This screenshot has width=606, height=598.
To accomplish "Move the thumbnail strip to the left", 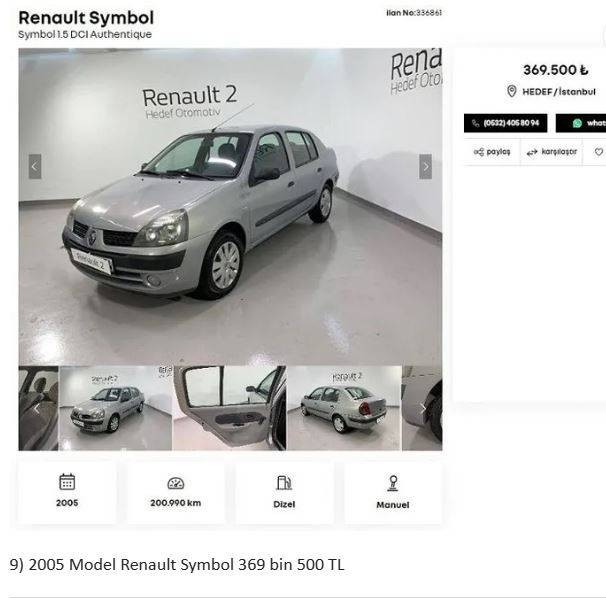I will [36, 409].
